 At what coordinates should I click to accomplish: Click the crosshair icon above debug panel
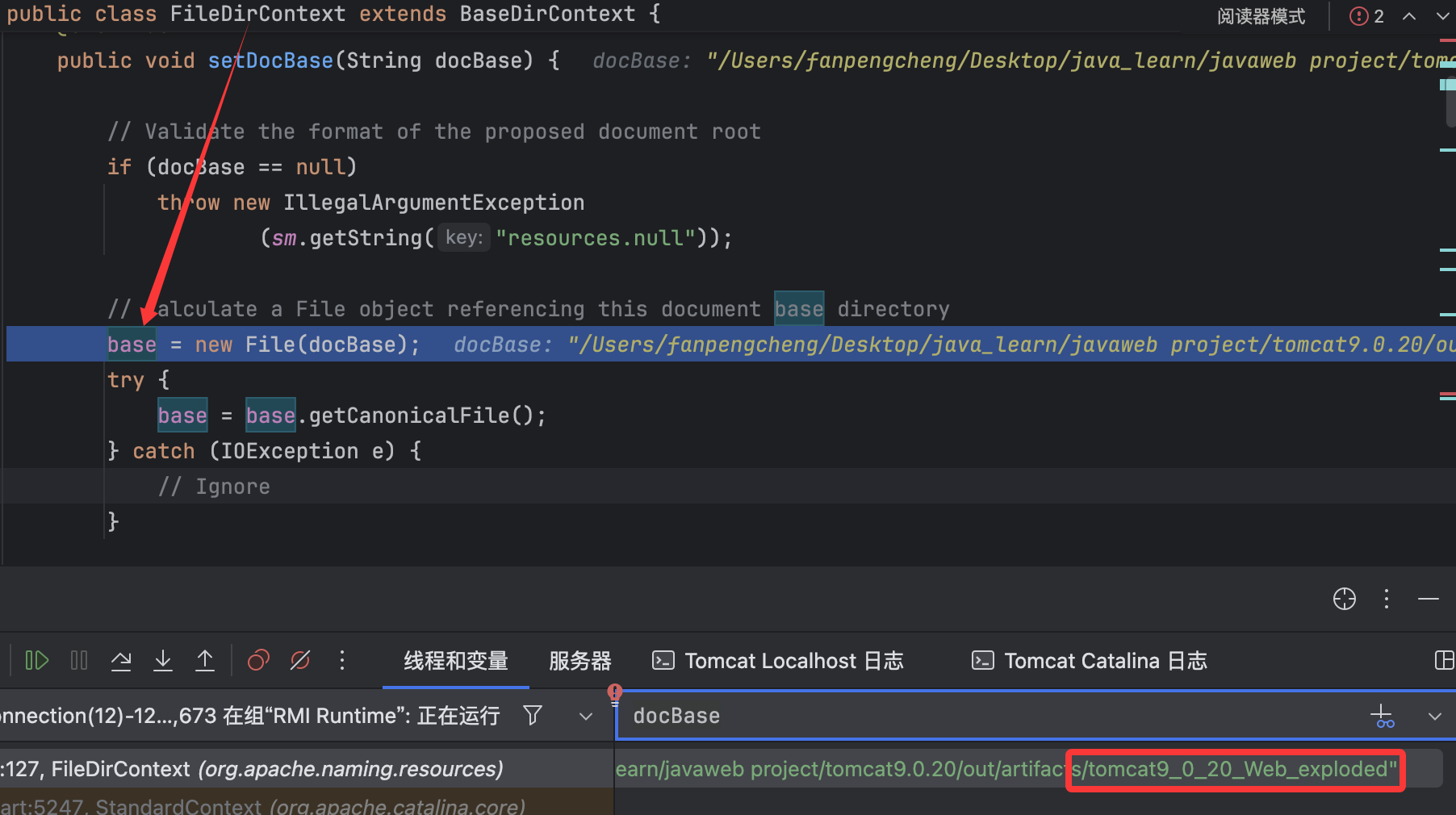[x=1344, y=599]
